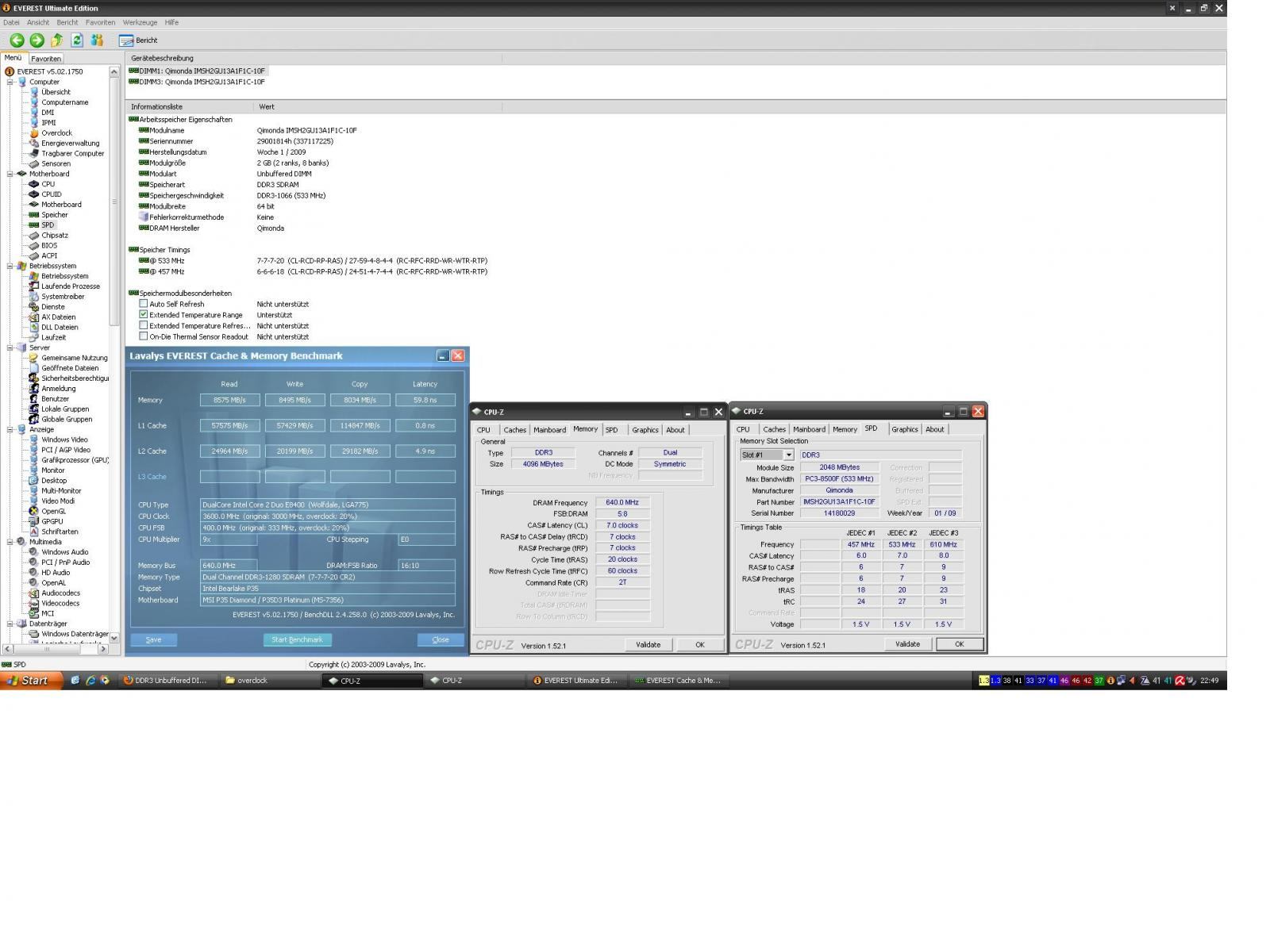Collapse the Computer tree node

tap(10, 82)
